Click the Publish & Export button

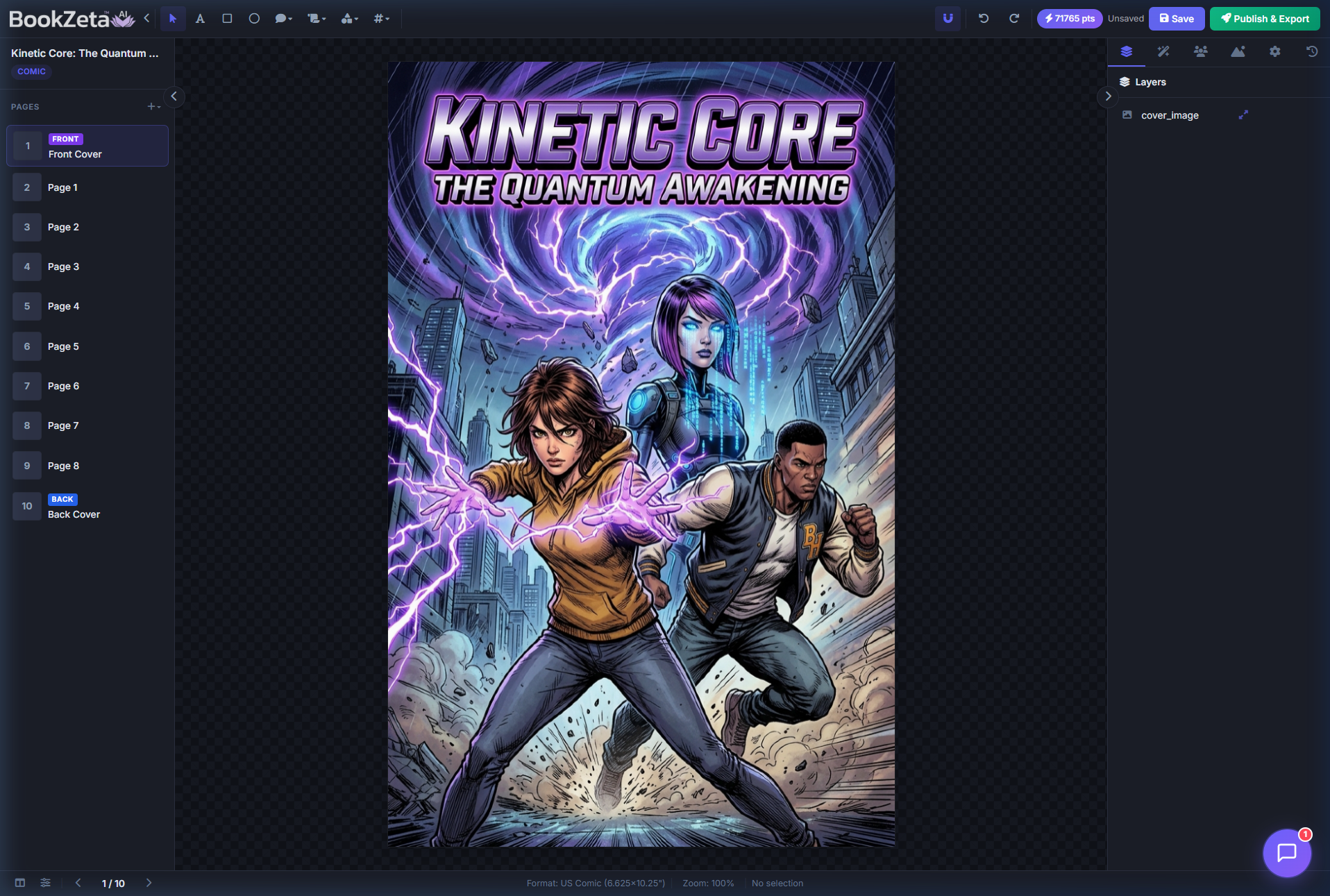click(1265, 19)
